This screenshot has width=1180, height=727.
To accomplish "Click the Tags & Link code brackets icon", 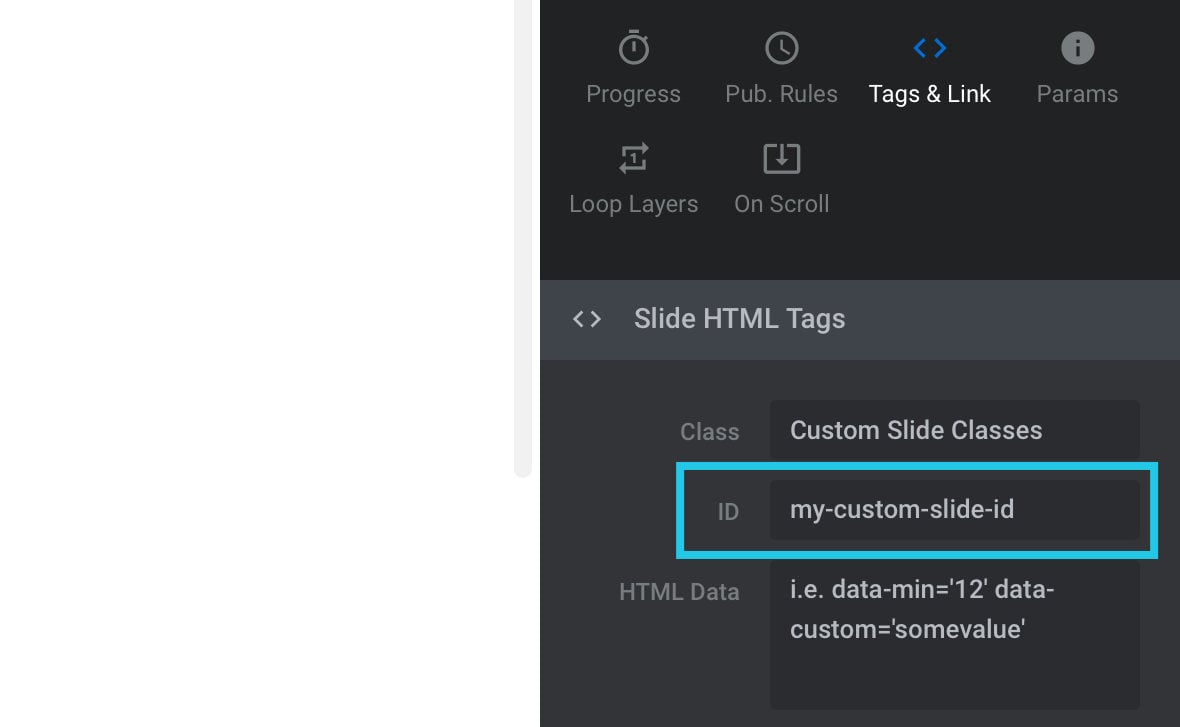I will coord(929,48).
